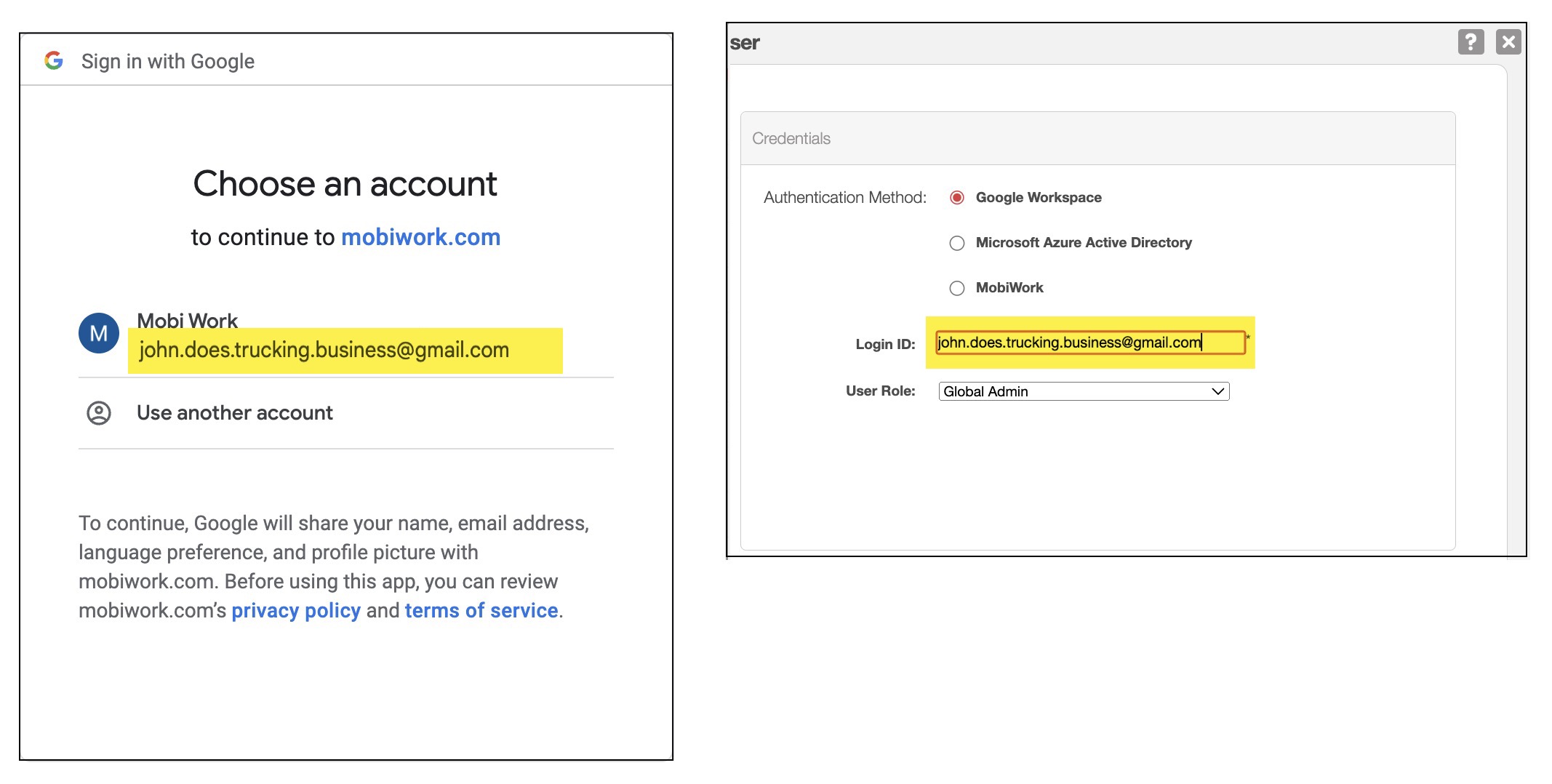The image size is (1552, 784).
Task: Click the Credentials panel header
Action: pos(1097,138)
